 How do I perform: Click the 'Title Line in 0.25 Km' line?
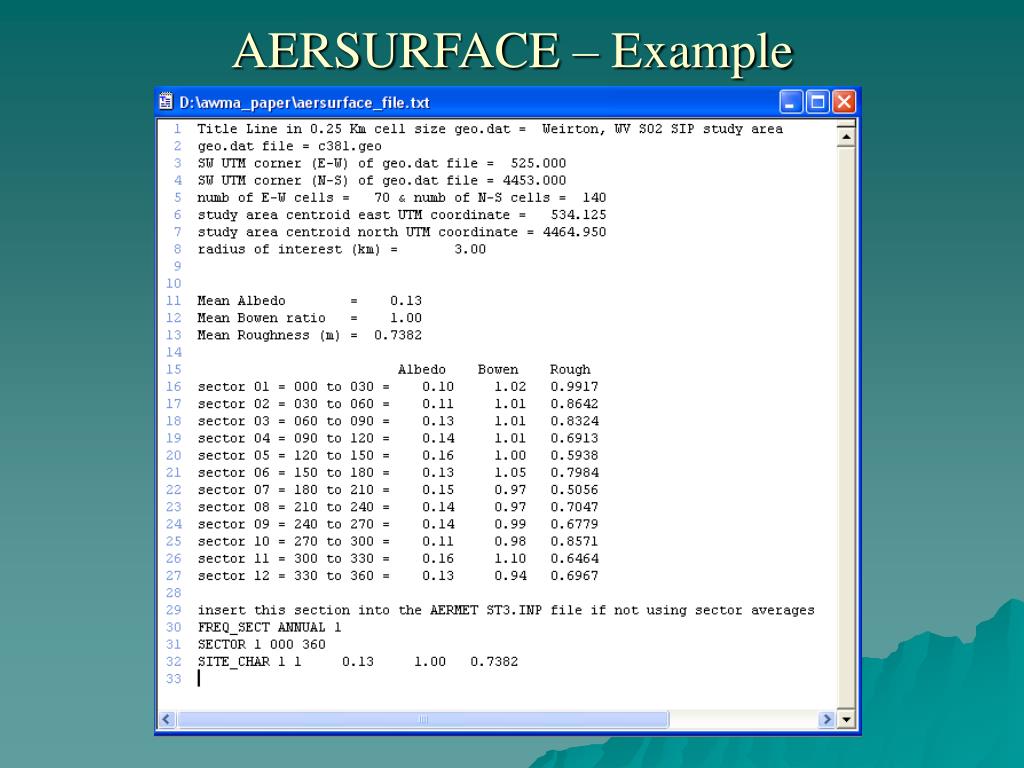click(490, 129)
